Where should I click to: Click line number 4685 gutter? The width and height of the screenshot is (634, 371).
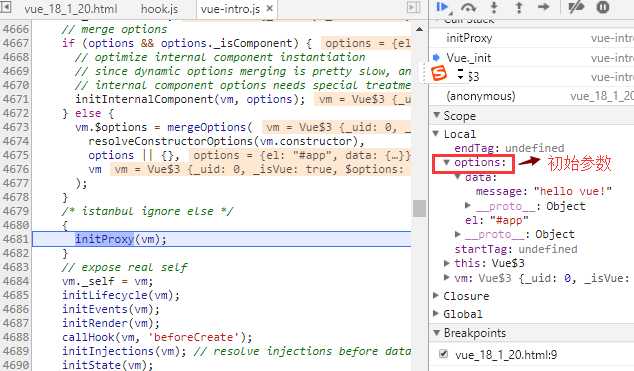pyautogui.click(x=16, y=295)
